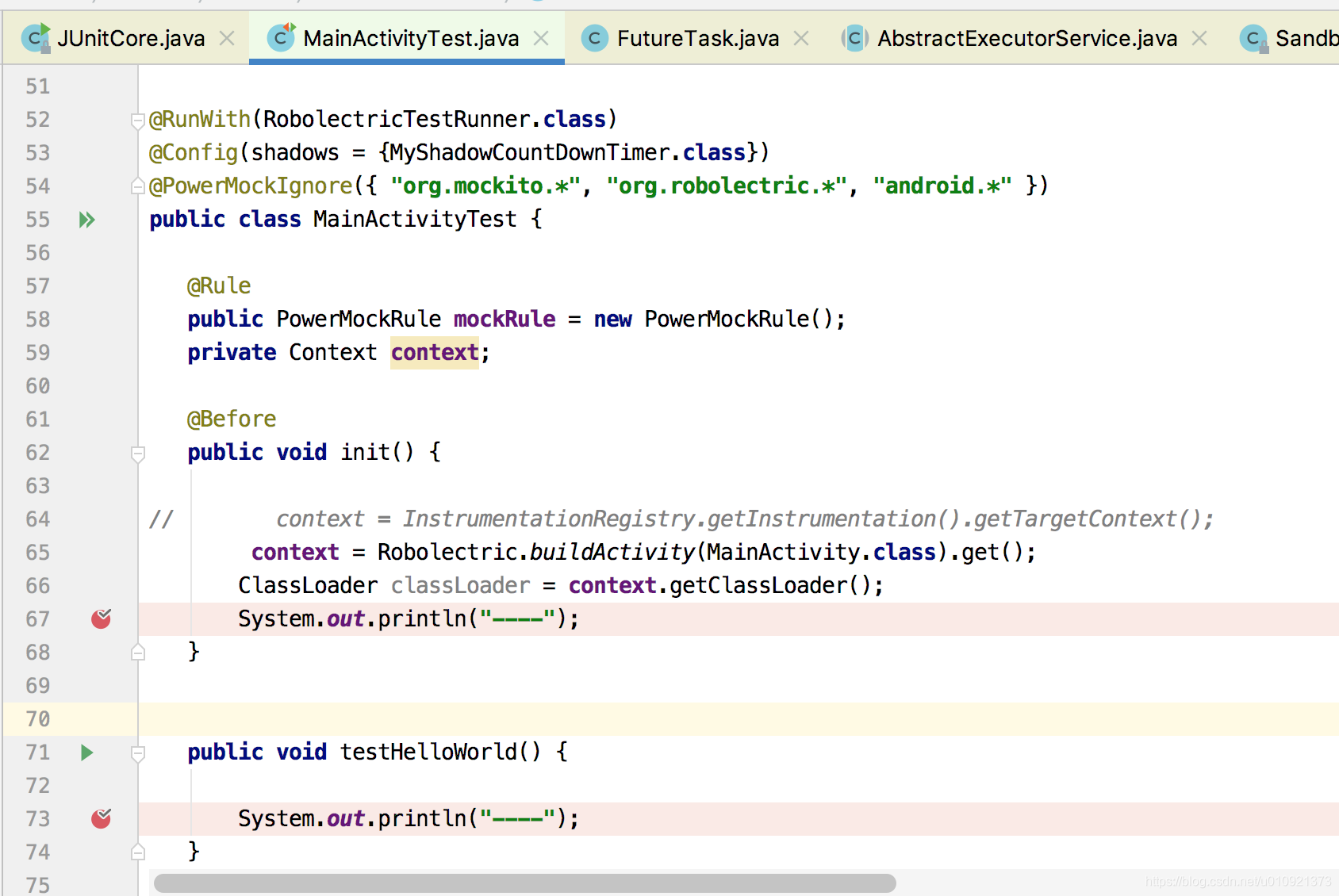The height and width of the screenshot is (896, 1339).
Task: Click the fold end marker at line 54
Action: (x=138, y=186)
